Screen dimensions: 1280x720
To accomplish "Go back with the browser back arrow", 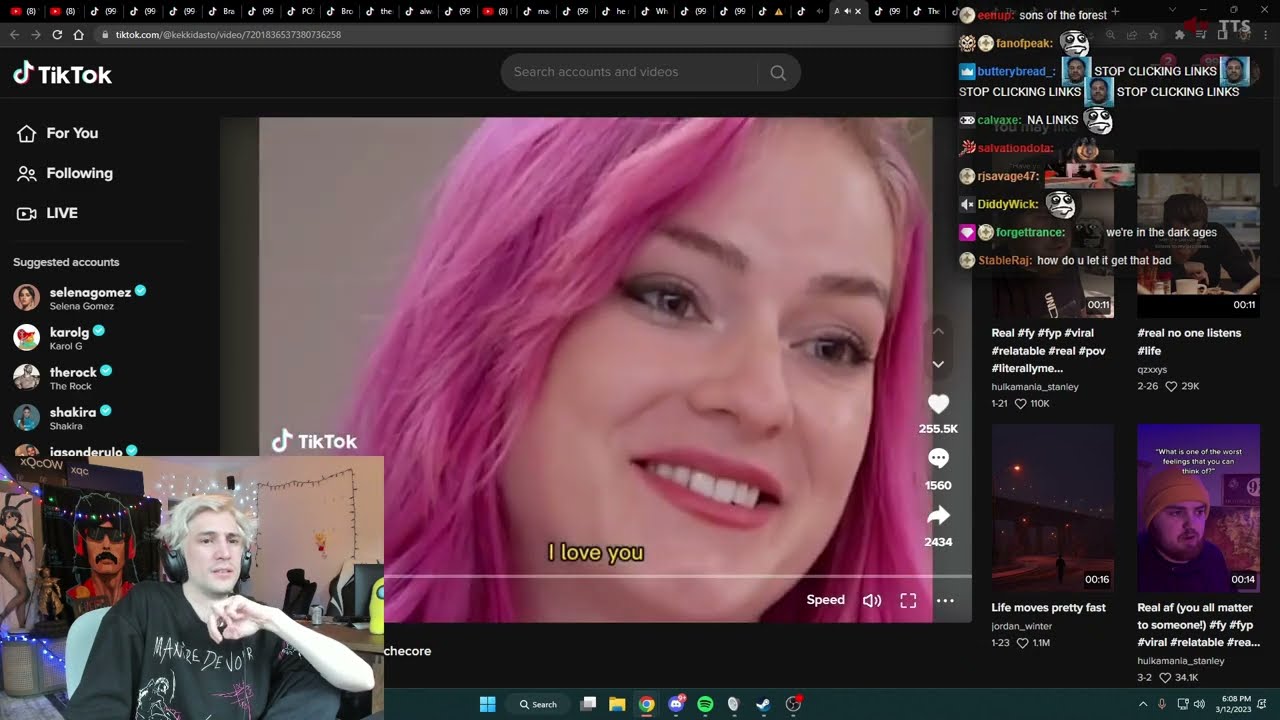I will pos(14,34).
